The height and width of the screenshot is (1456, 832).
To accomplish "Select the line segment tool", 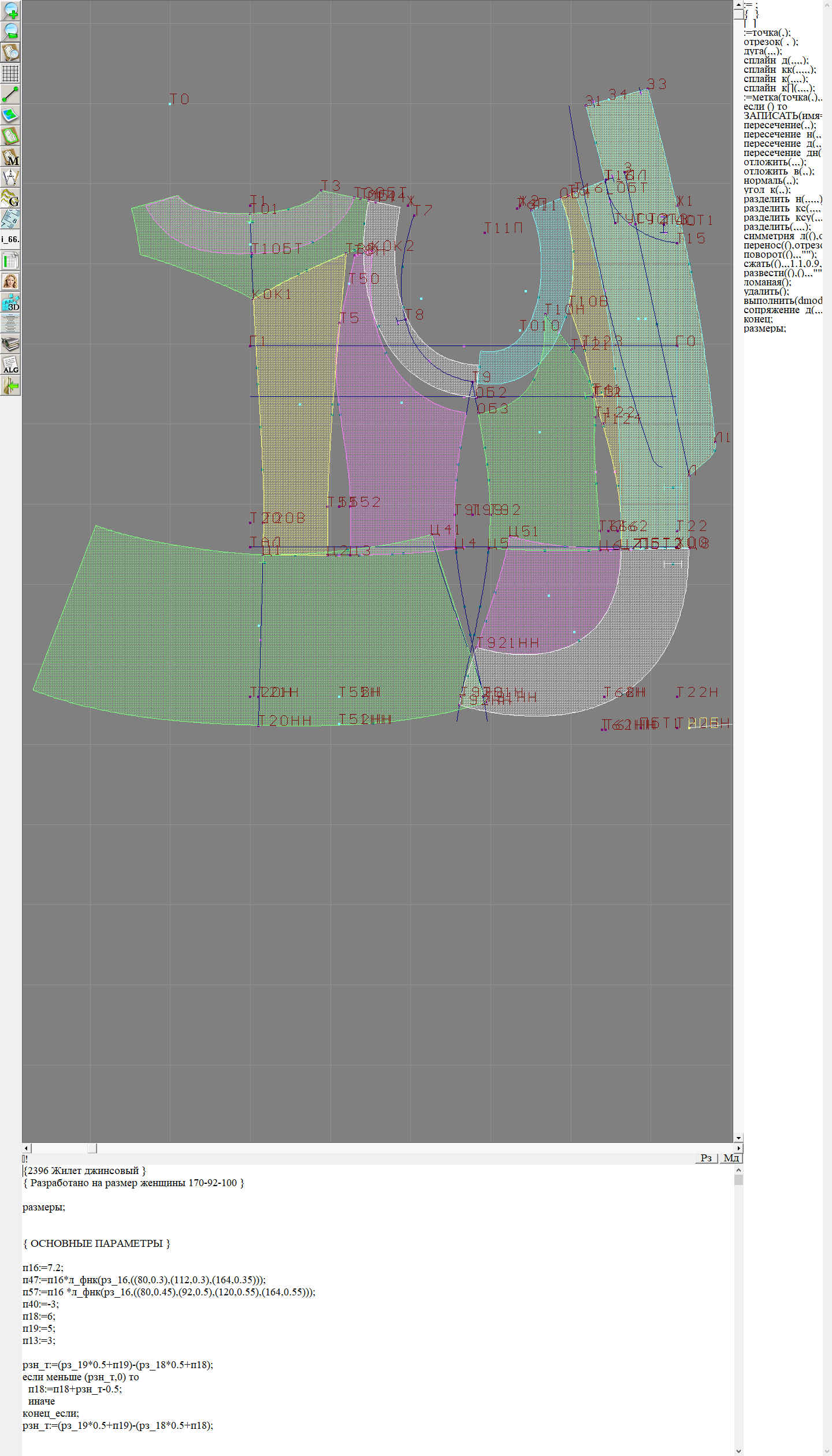I will [10, 94].
